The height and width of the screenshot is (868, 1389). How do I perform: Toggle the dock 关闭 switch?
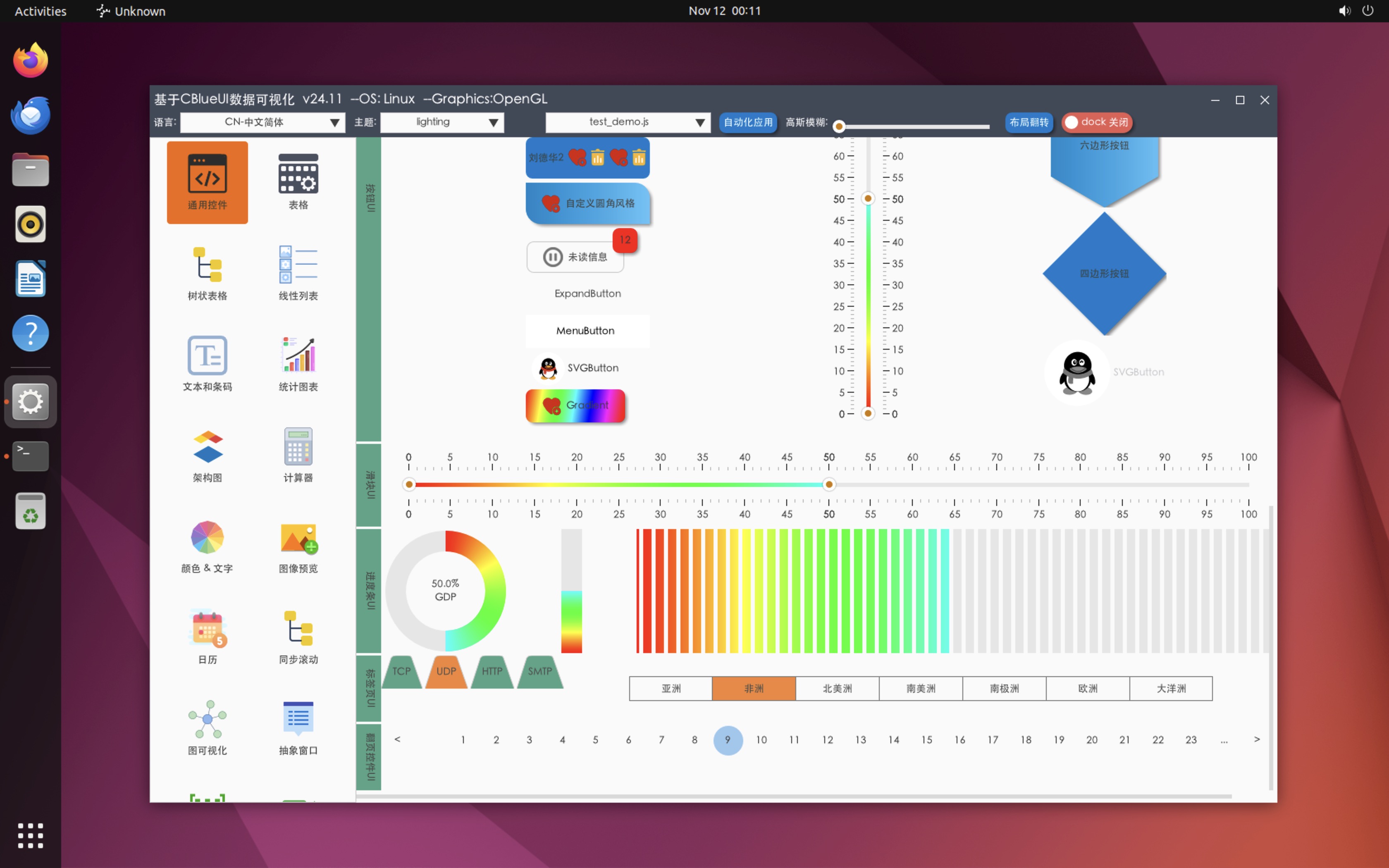click(1096, 122)
